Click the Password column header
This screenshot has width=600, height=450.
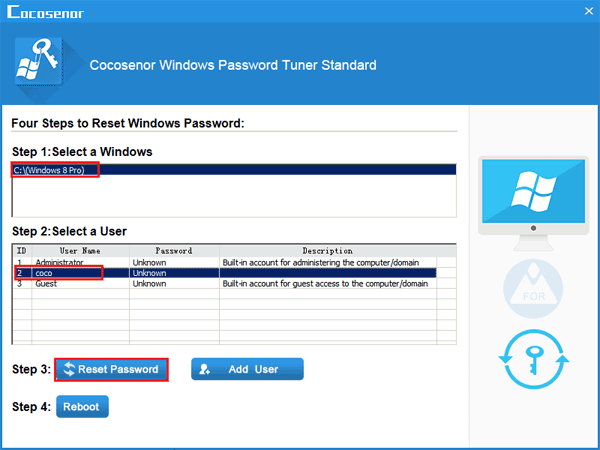[x=174, y=251]
